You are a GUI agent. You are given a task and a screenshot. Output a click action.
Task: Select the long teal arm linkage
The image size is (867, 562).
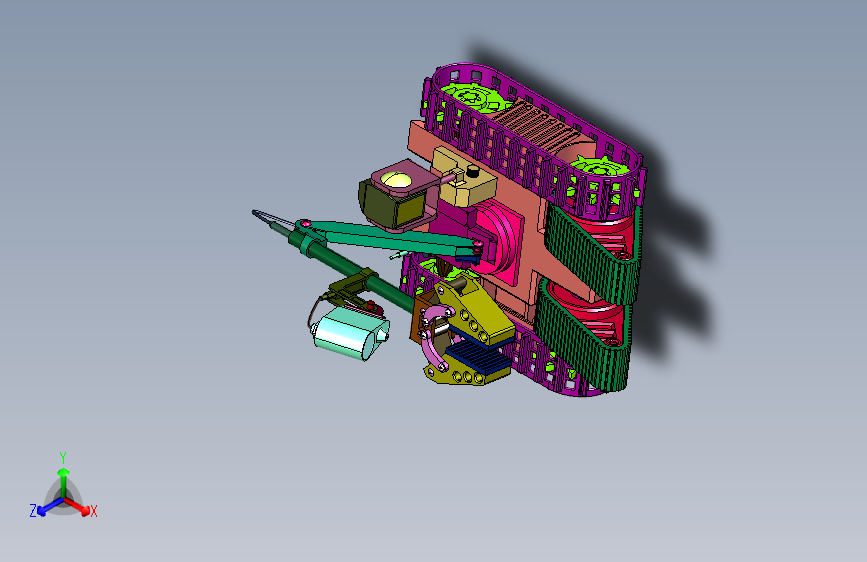(x=391, y=238)
